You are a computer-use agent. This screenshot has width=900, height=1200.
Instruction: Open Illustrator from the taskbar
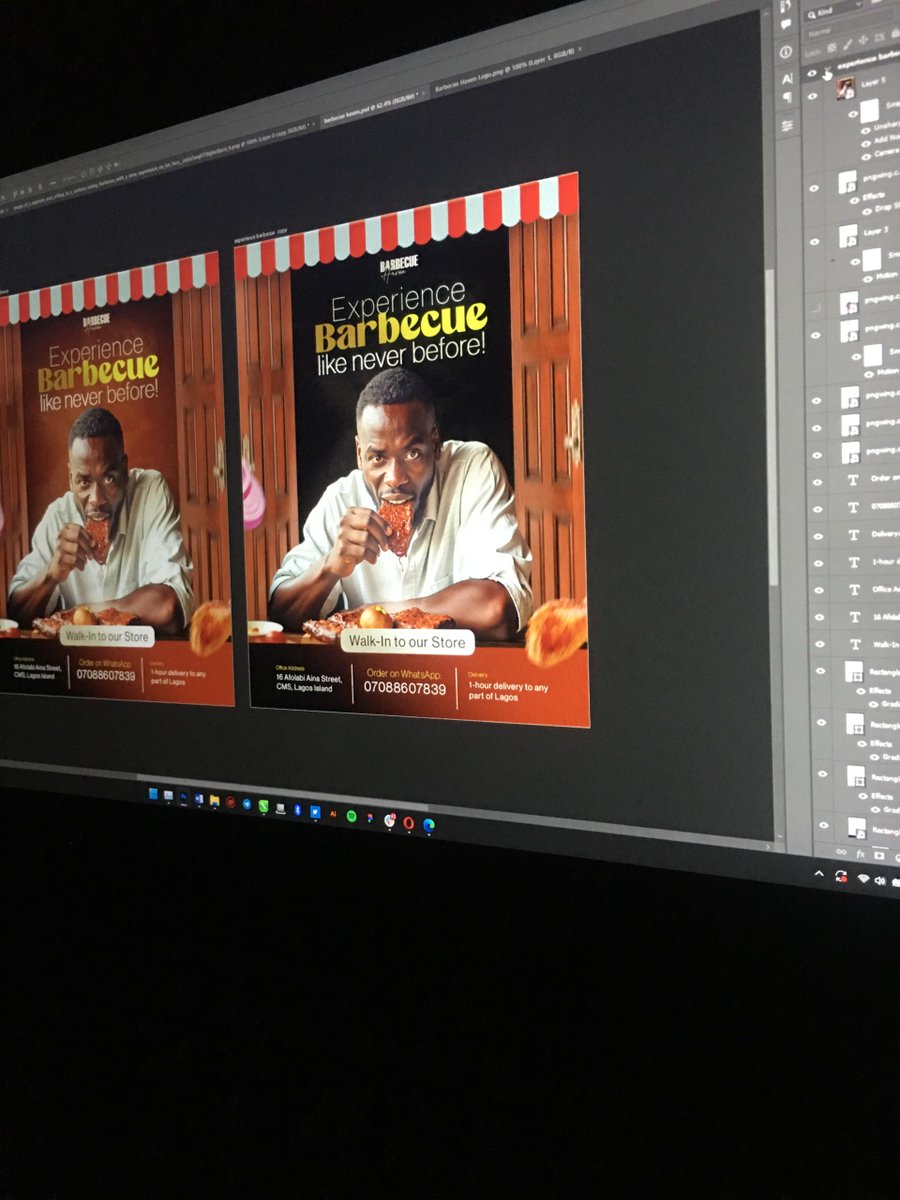coord(333,813)
